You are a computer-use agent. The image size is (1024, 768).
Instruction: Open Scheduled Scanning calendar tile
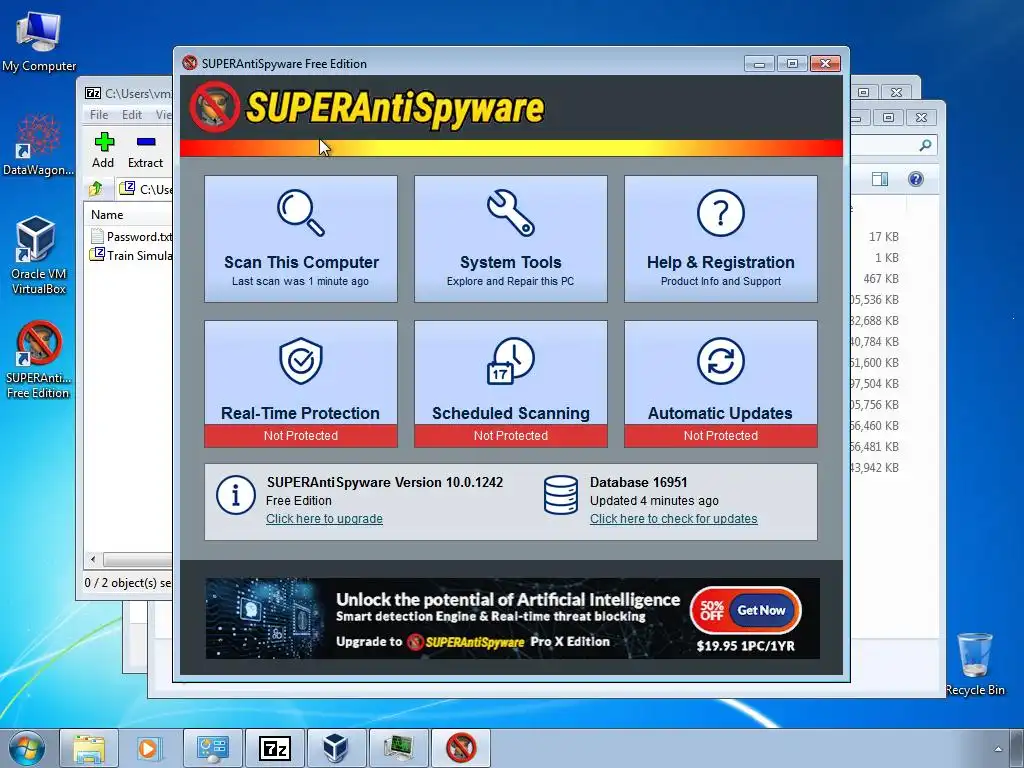pyautogui.click(x=511, y=384)
